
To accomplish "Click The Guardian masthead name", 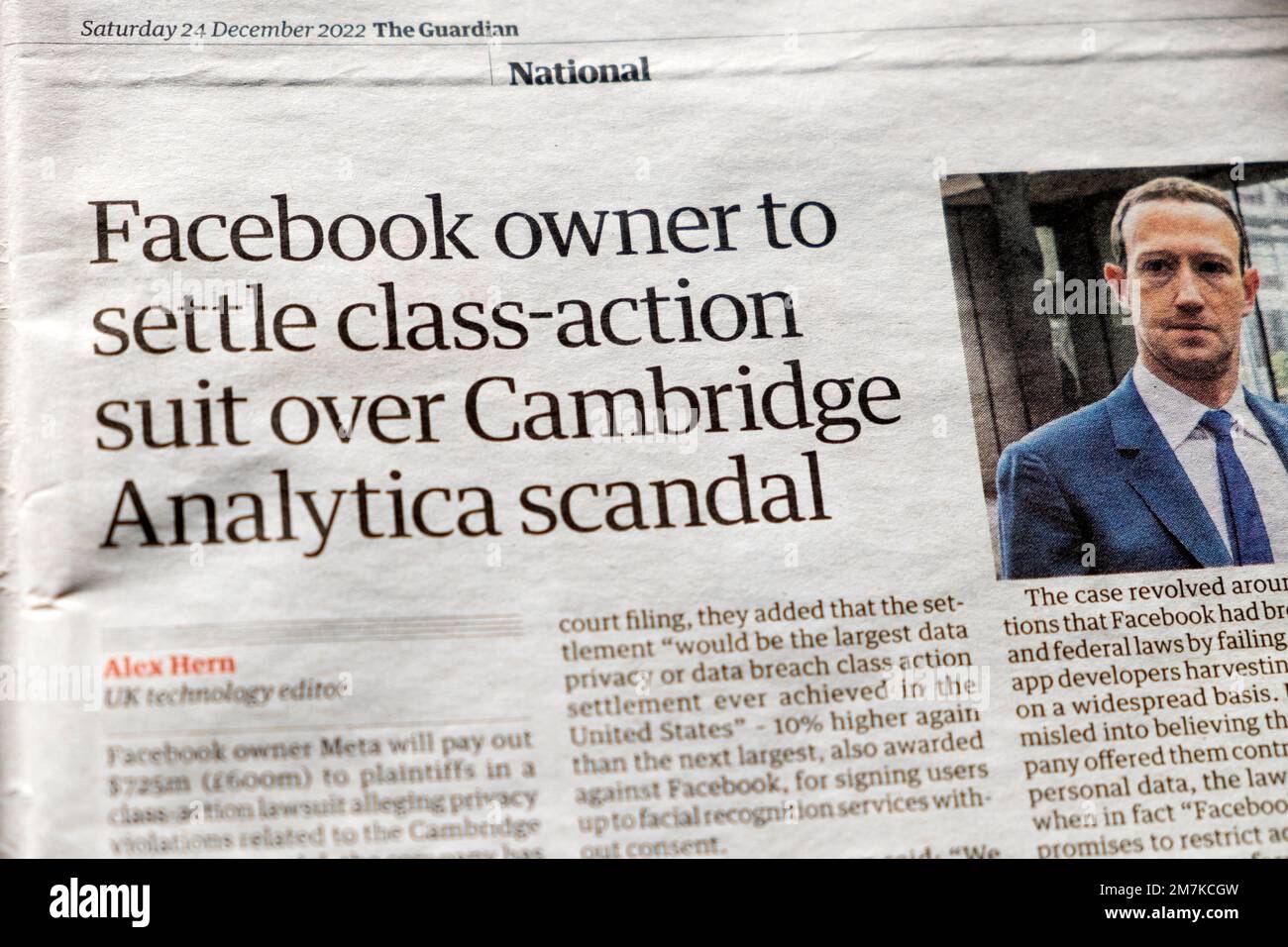I will pyautogui.click(x=445, y=29).
